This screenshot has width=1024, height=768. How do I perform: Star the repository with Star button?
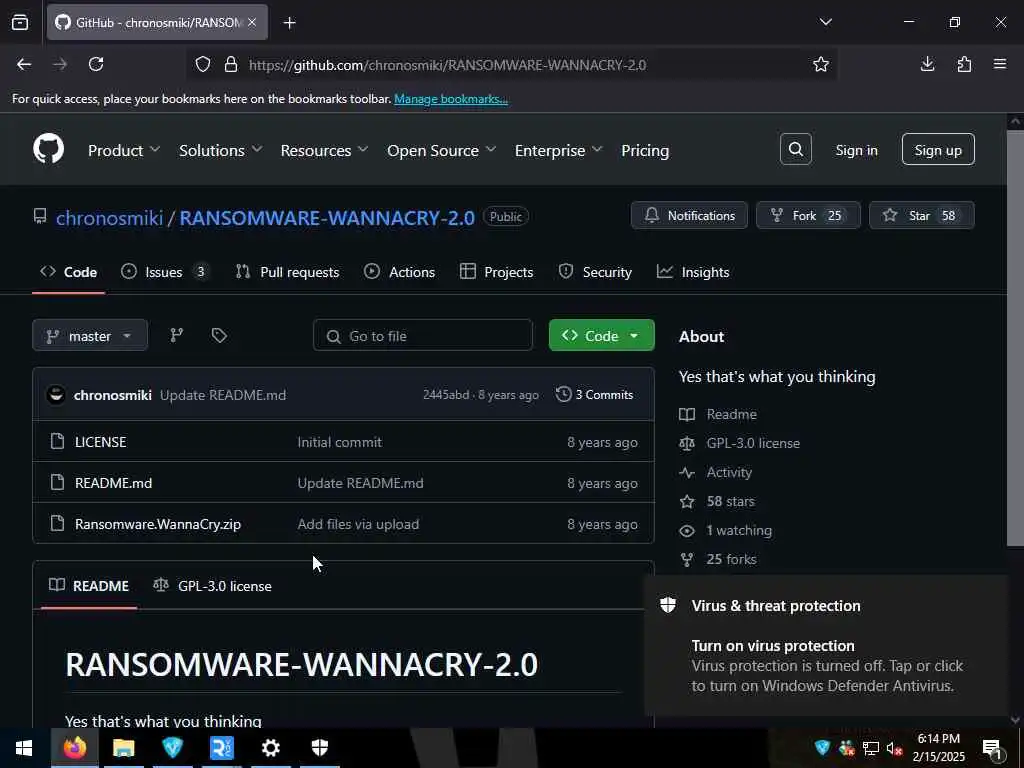coord(921,216)
